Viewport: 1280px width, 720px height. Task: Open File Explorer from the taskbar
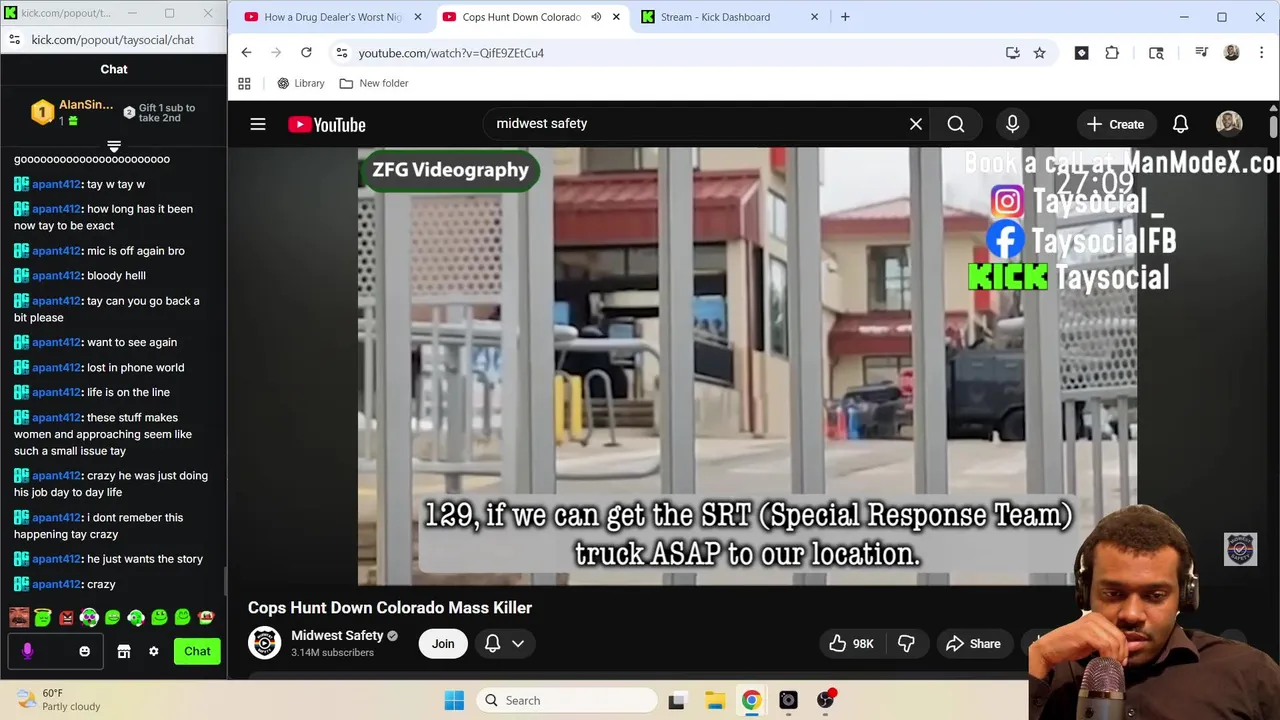(x=714, y=700)
